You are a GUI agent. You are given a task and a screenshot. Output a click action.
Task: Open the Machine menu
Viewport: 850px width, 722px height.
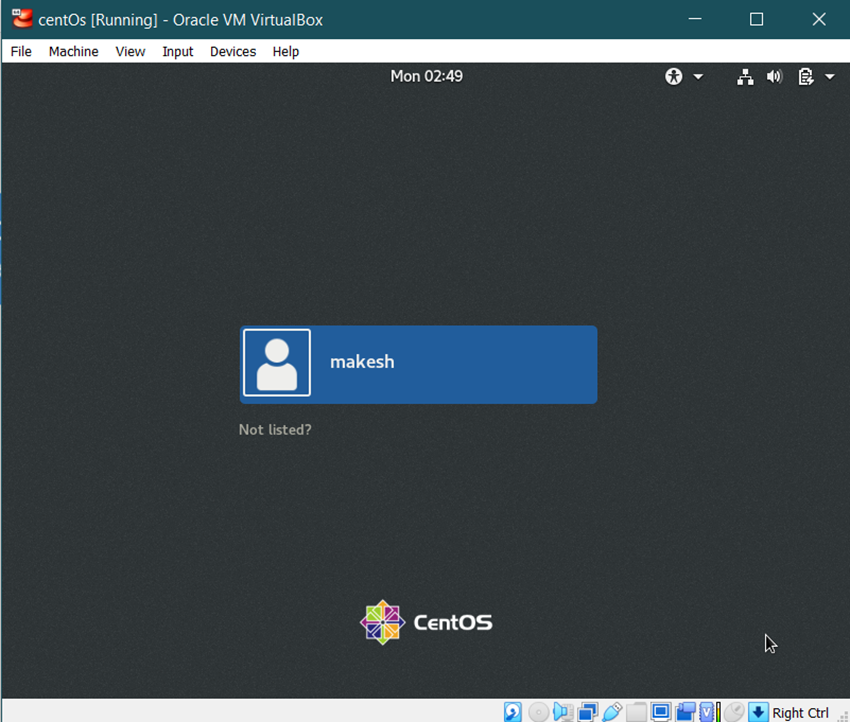[x=74, y=51]
